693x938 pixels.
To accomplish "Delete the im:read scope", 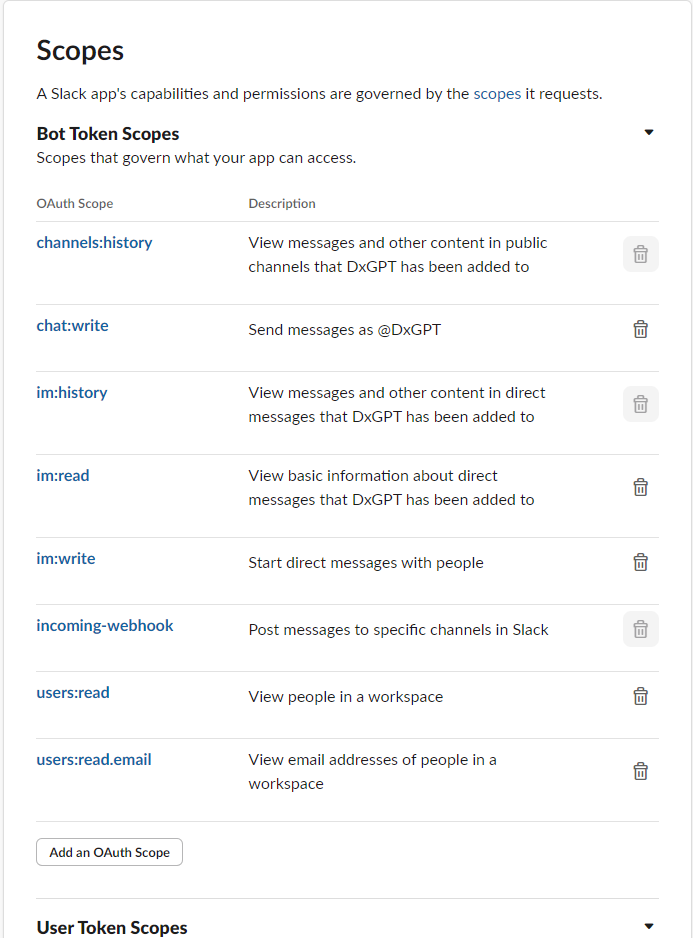I will click(641, 487).
